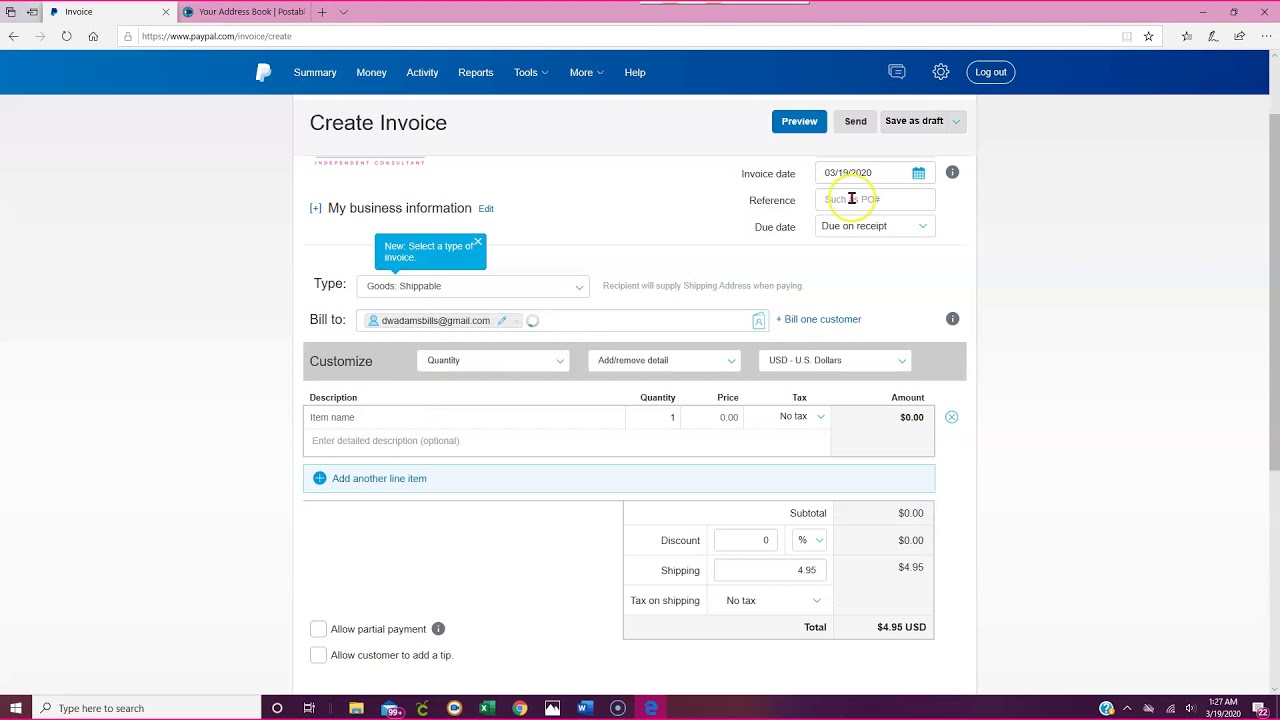Open Word from the taskbar
Image resolution: width=1280 pixels, height=720 pixels.
point(585,708)
